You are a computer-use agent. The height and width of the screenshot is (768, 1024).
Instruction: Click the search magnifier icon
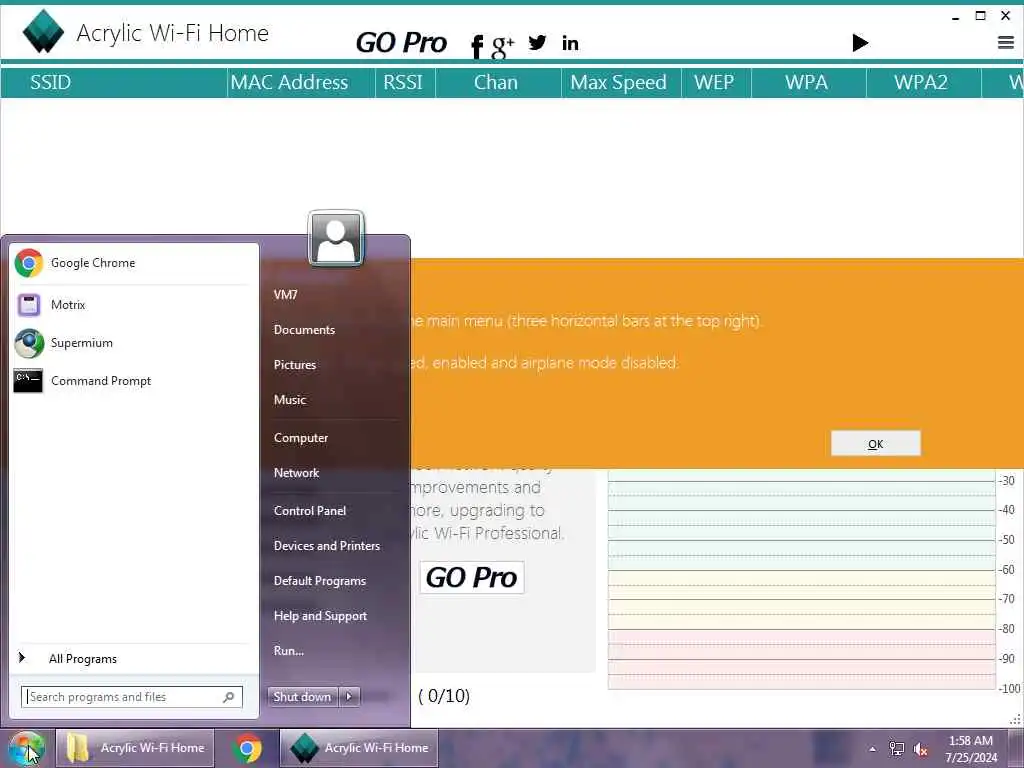point(229,697)
